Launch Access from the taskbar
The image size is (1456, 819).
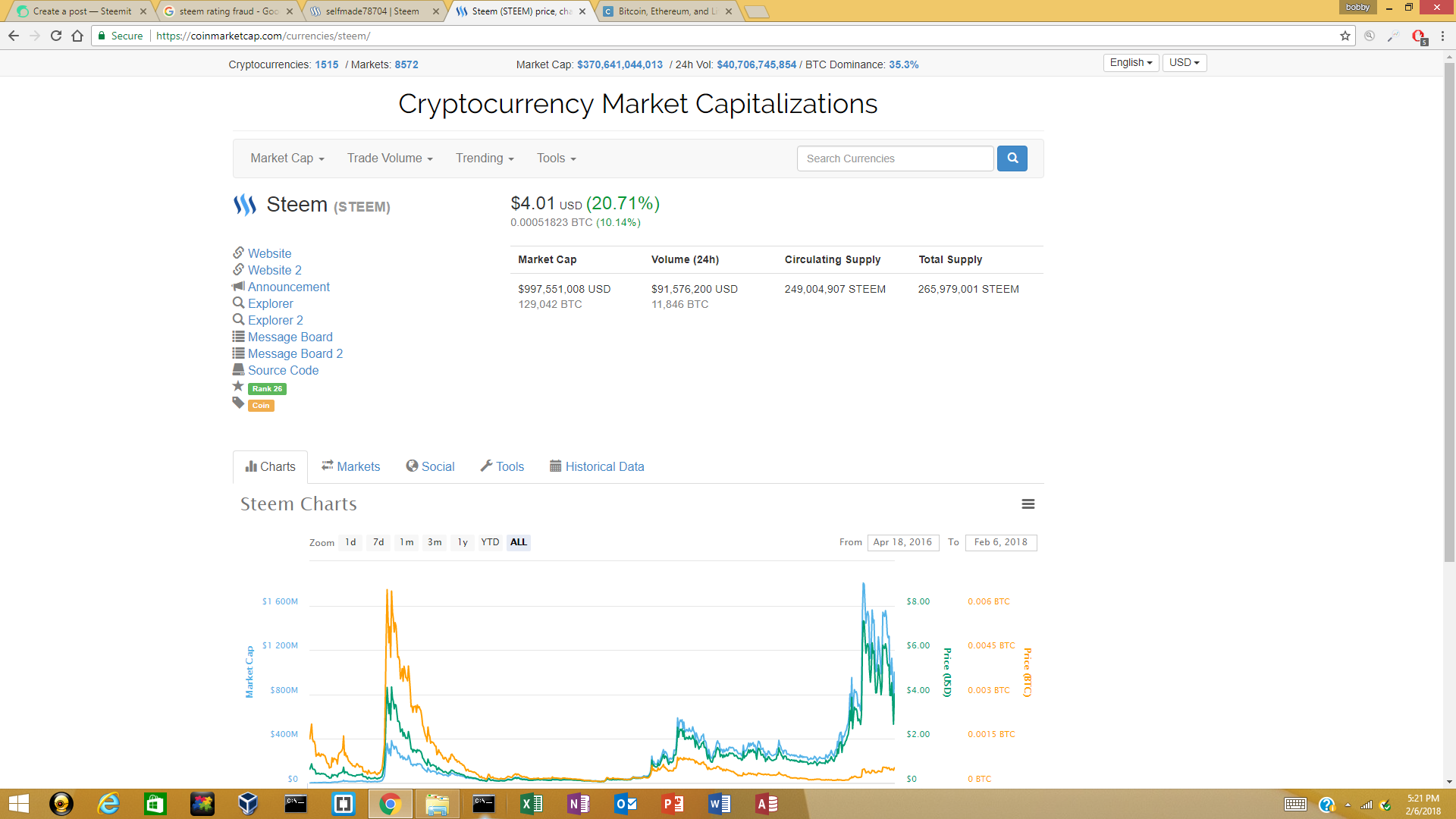[x=766, y=804]
